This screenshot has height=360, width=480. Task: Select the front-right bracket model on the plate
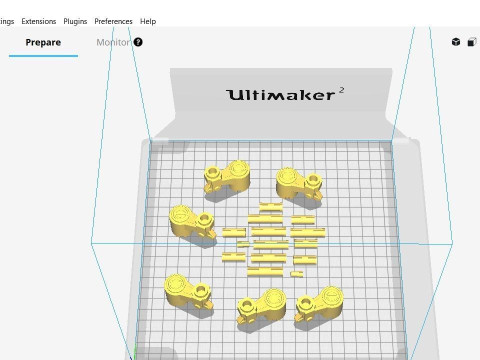coord(319,304)
